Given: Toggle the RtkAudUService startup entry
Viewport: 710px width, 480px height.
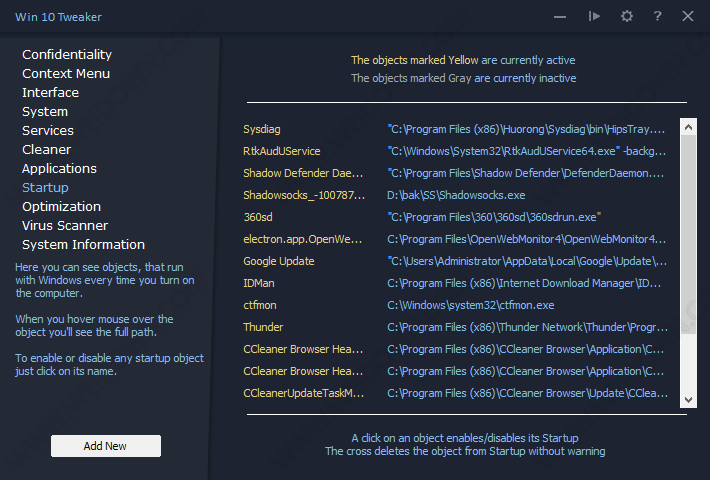Looking at the screenshot, I should coord(282,151).
